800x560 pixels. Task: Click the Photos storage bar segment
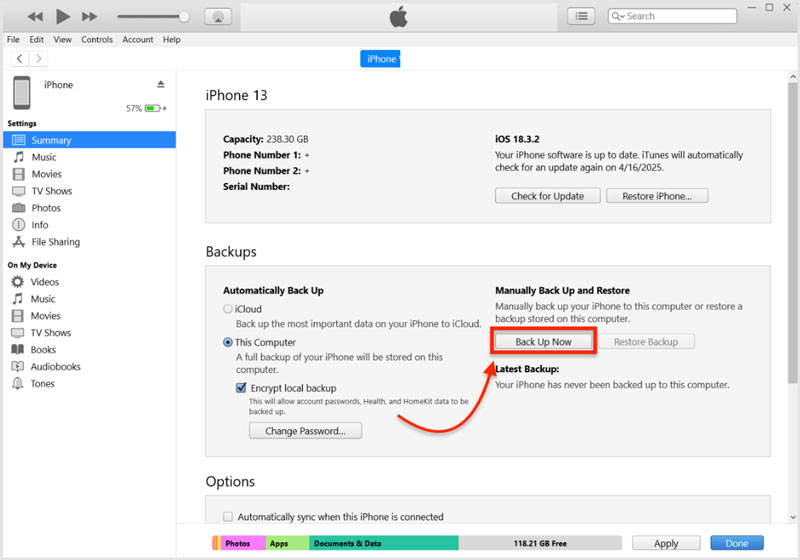(242, 543)
